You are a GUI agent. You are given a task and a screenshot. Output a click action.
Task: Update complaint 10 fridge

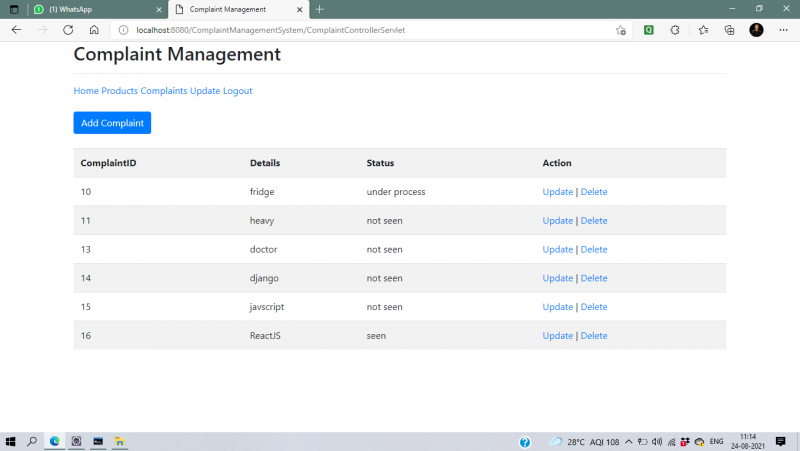pos(558,192)
